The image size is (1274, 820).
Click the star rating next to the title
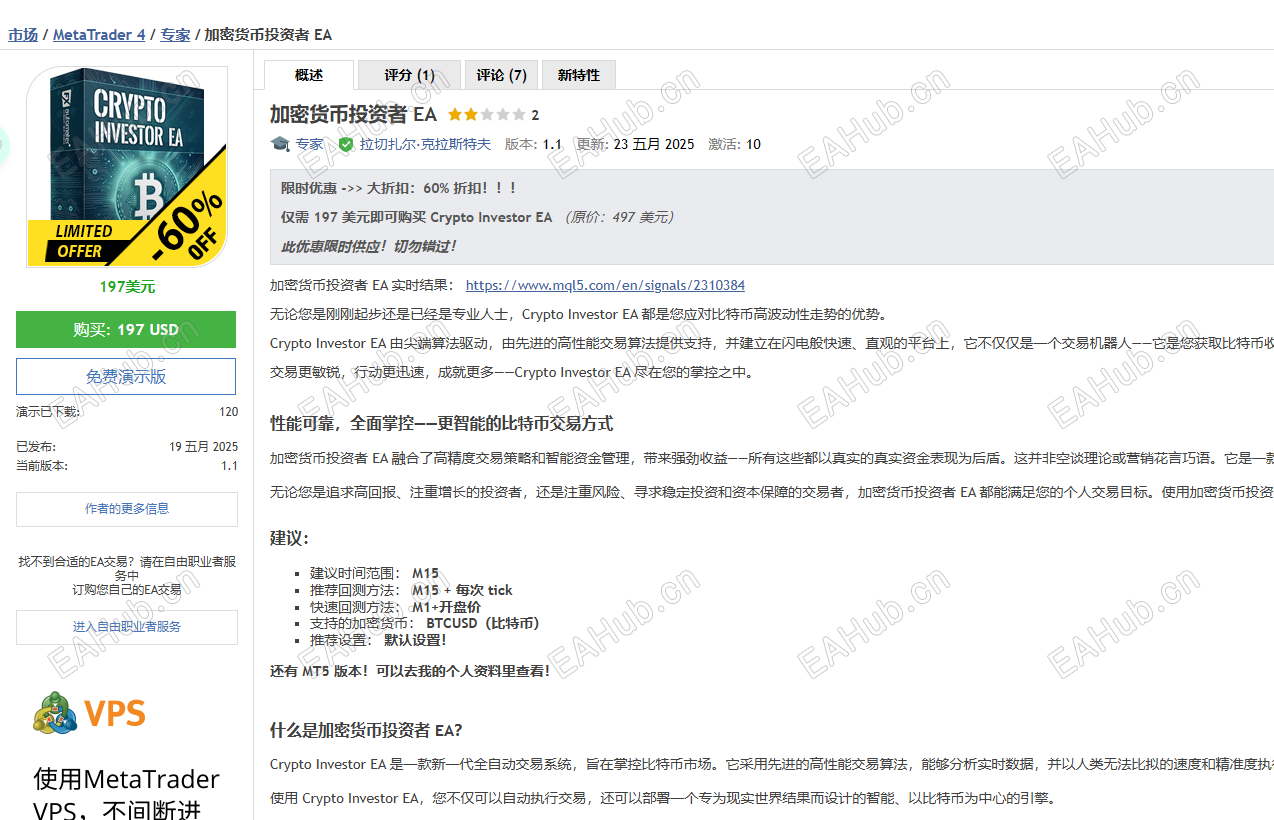click(486, 115)
